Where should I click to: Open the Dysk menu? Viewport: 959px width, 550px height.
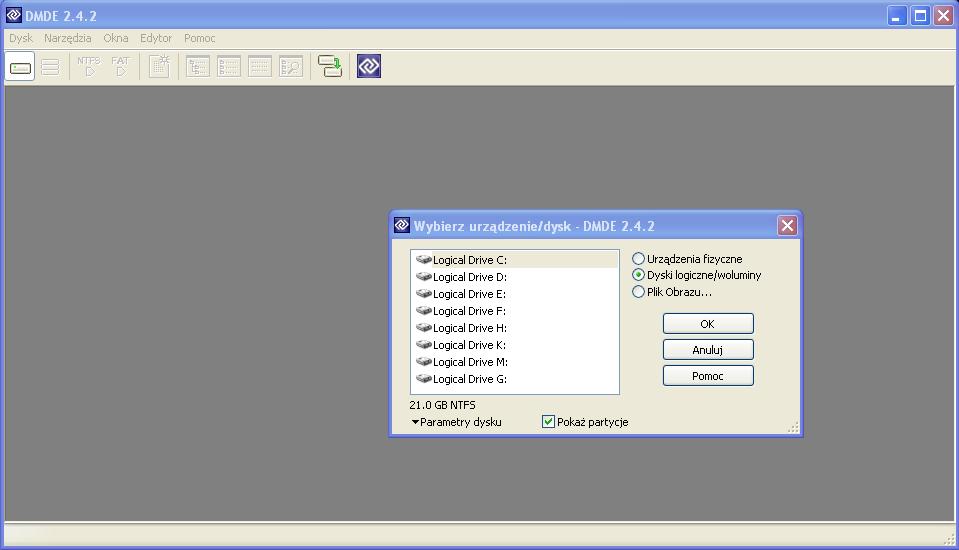click(21, 38)
